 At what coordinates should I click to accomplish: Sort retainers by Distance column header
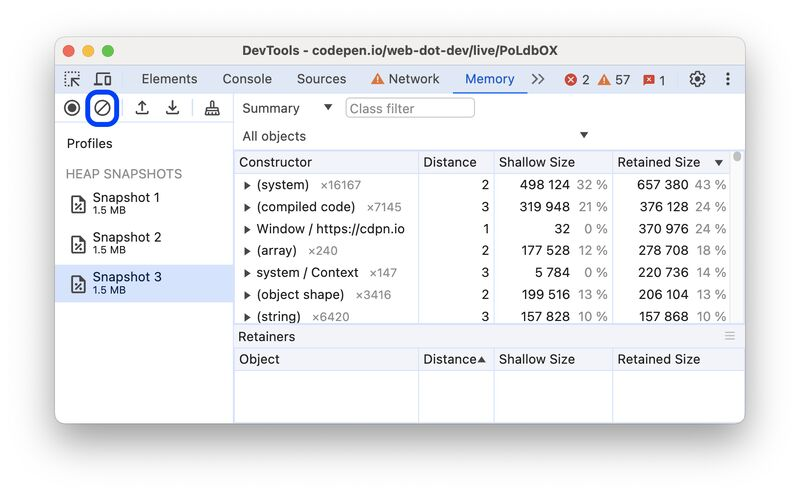coord(456,359)
